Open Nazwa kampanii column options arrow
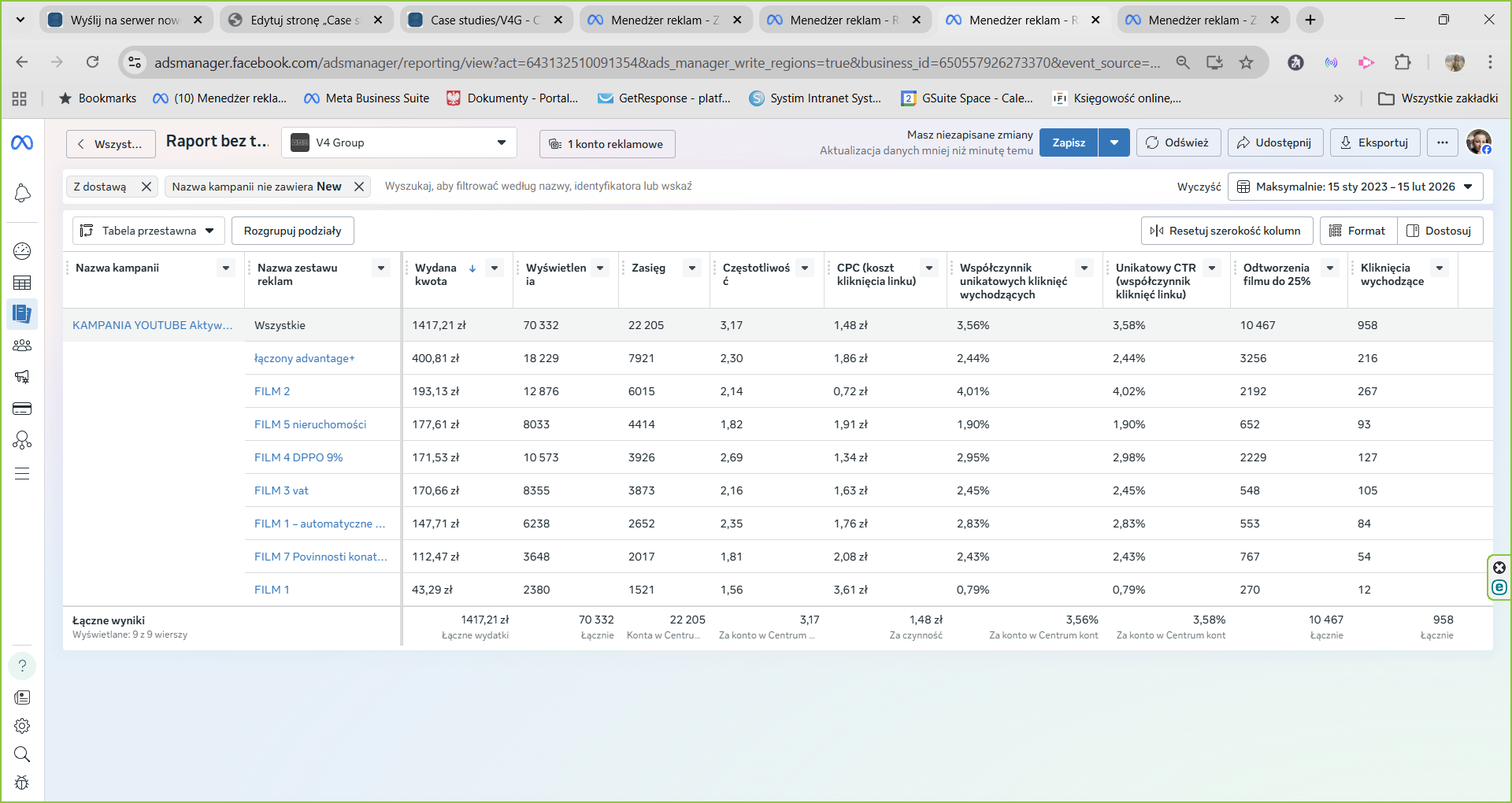Viewport: 1512px width, 803px height. tap(226, 268)
